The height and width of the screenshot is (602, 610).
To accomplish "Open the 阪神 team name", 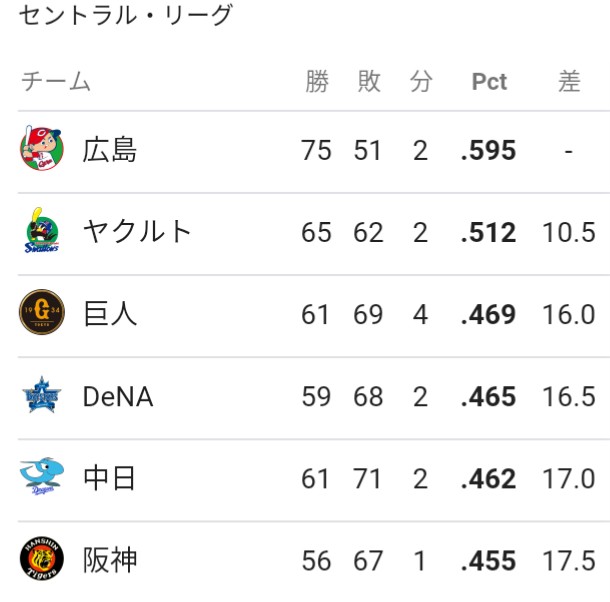I will [110, 560].
